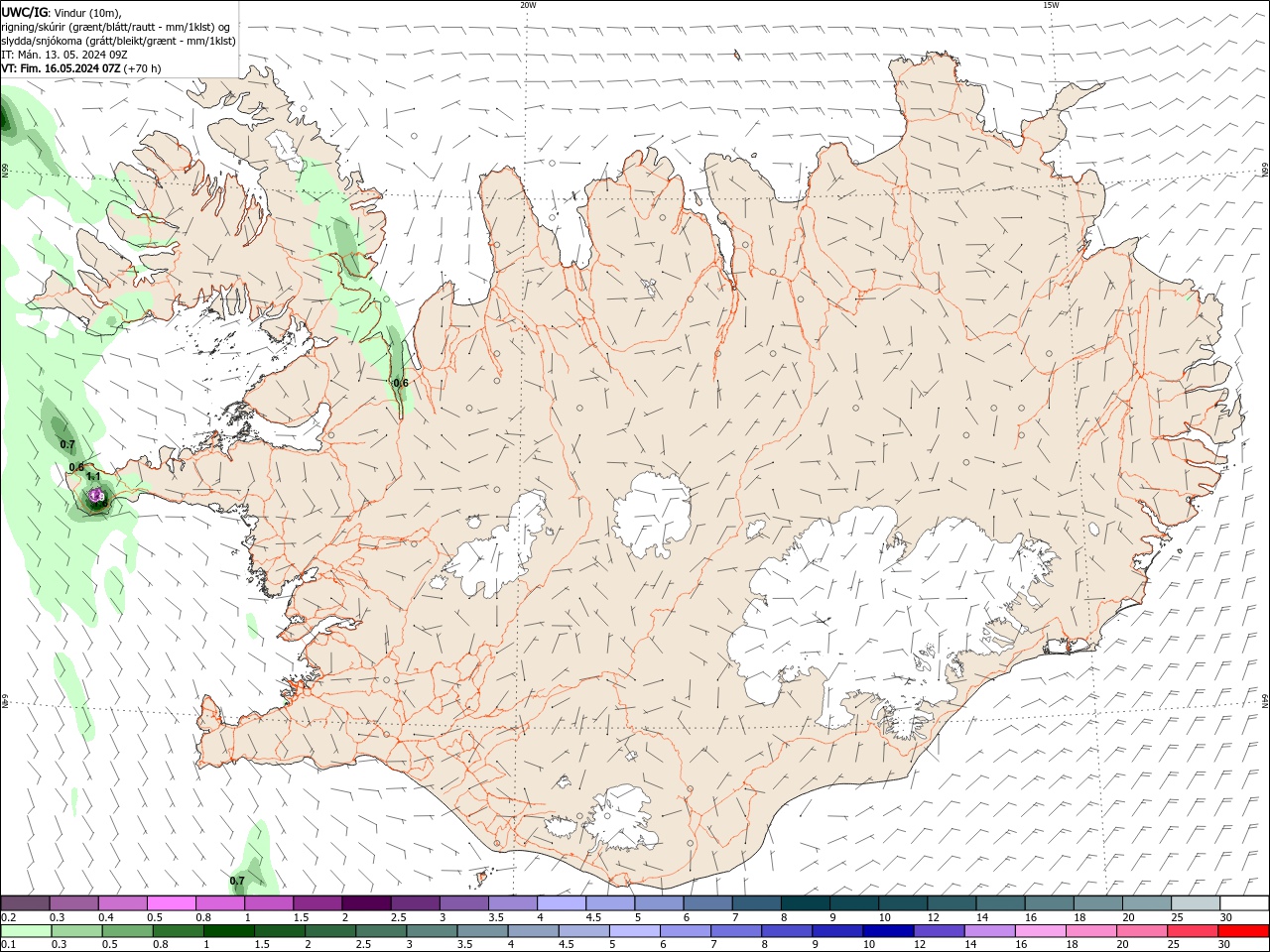
Task: Pick the lavender swatch between 4 and 4.5, top row
Action: [x=561, y=903]
